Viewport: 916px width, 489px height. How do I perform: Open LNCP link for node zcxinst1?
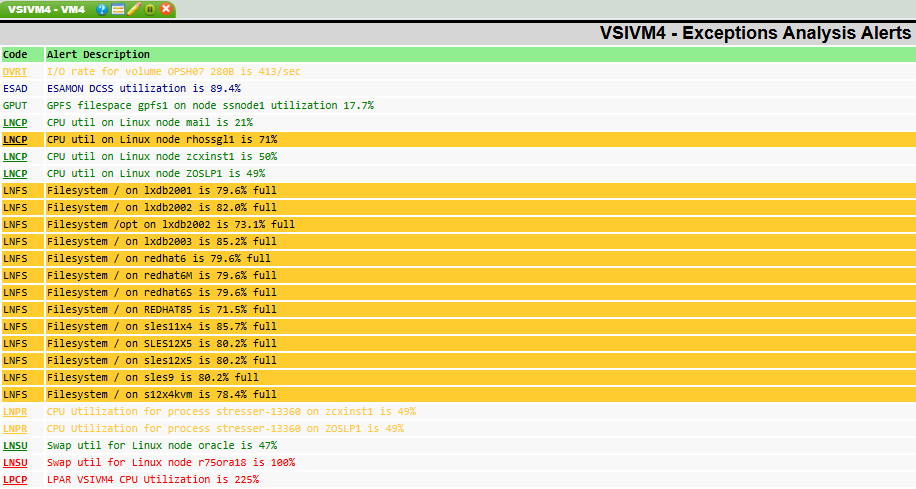tap(15, 157)
